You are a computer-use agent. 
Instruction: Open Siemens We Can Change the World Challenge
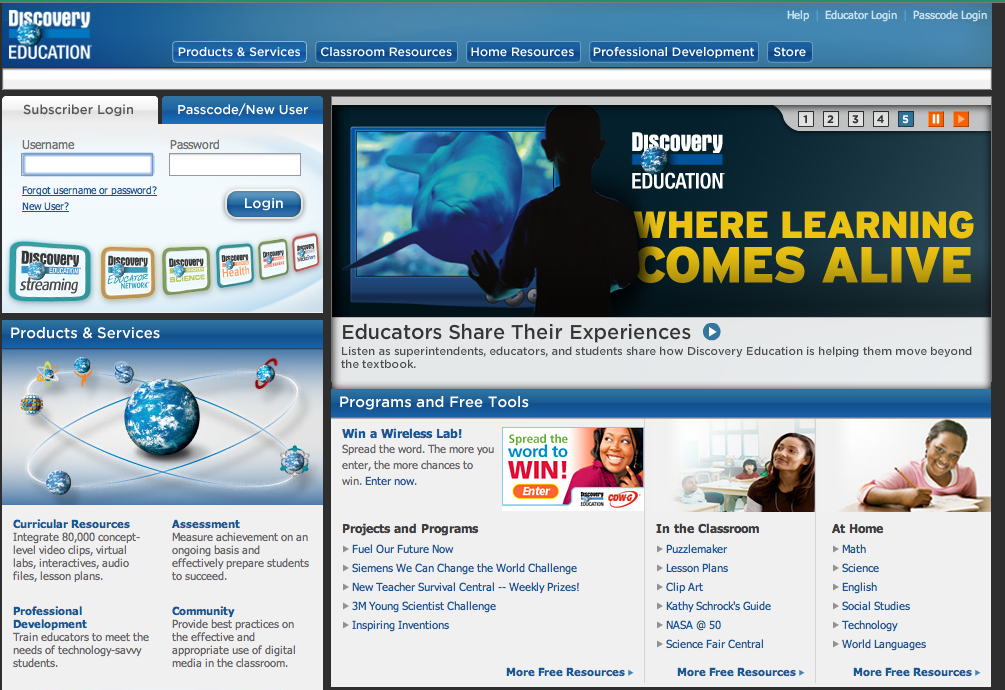pos(464,568)
